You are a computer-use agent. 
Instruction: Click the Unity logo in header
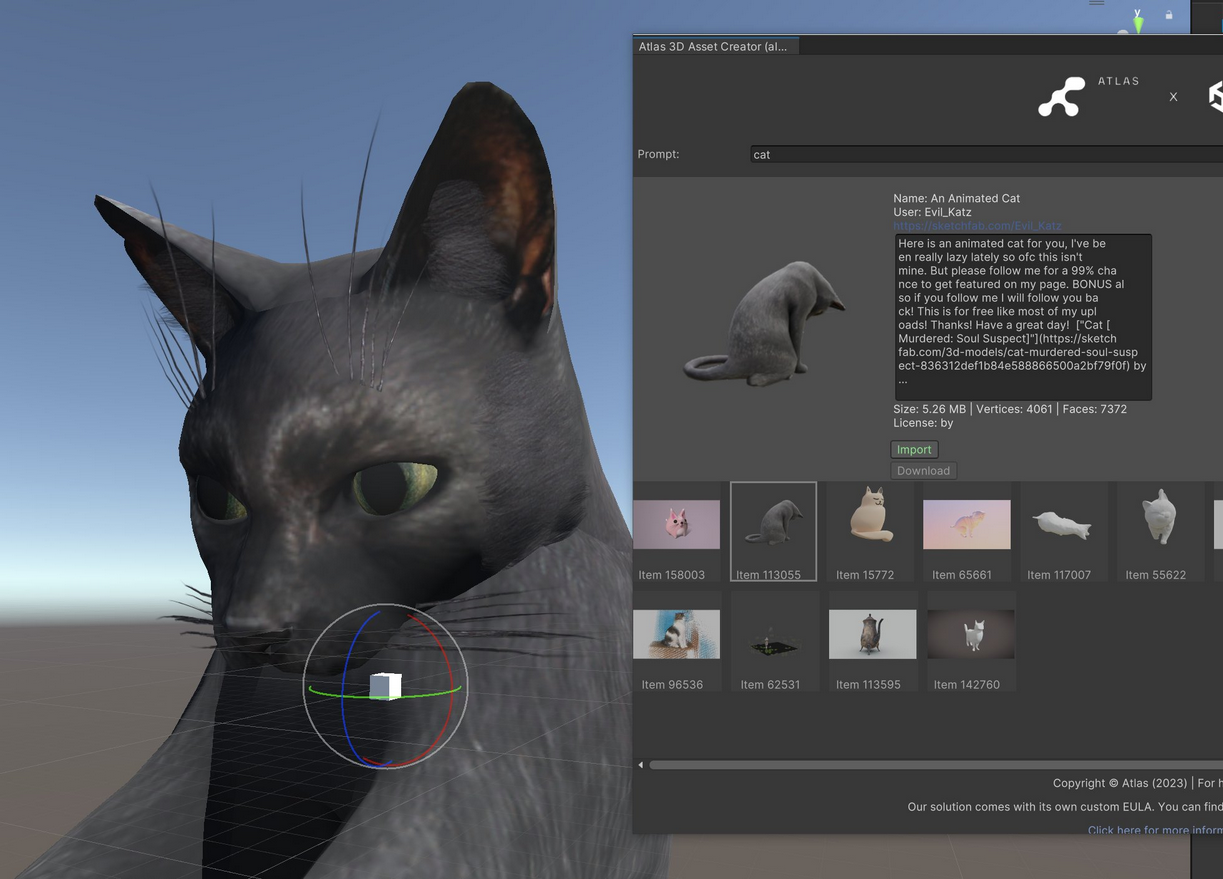click(1216, 96)
